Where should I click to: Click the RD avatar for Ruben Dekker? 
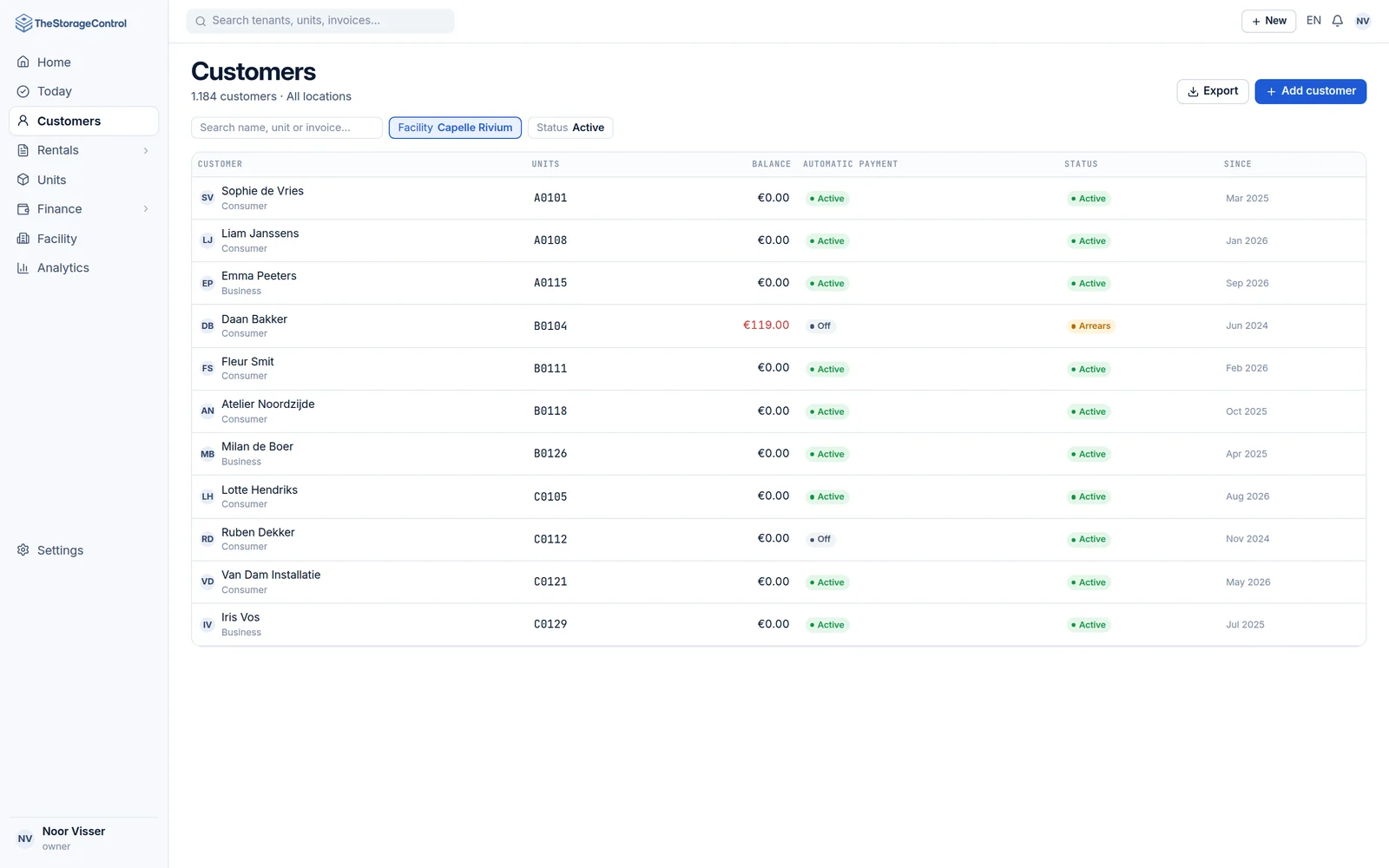coord(207,539)
